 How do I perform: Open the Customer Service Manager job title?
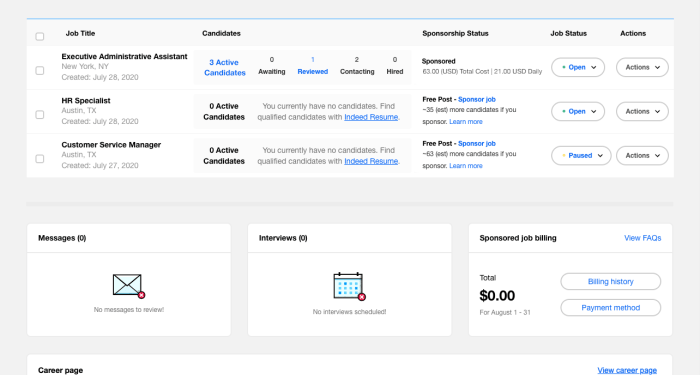(111, 145)
